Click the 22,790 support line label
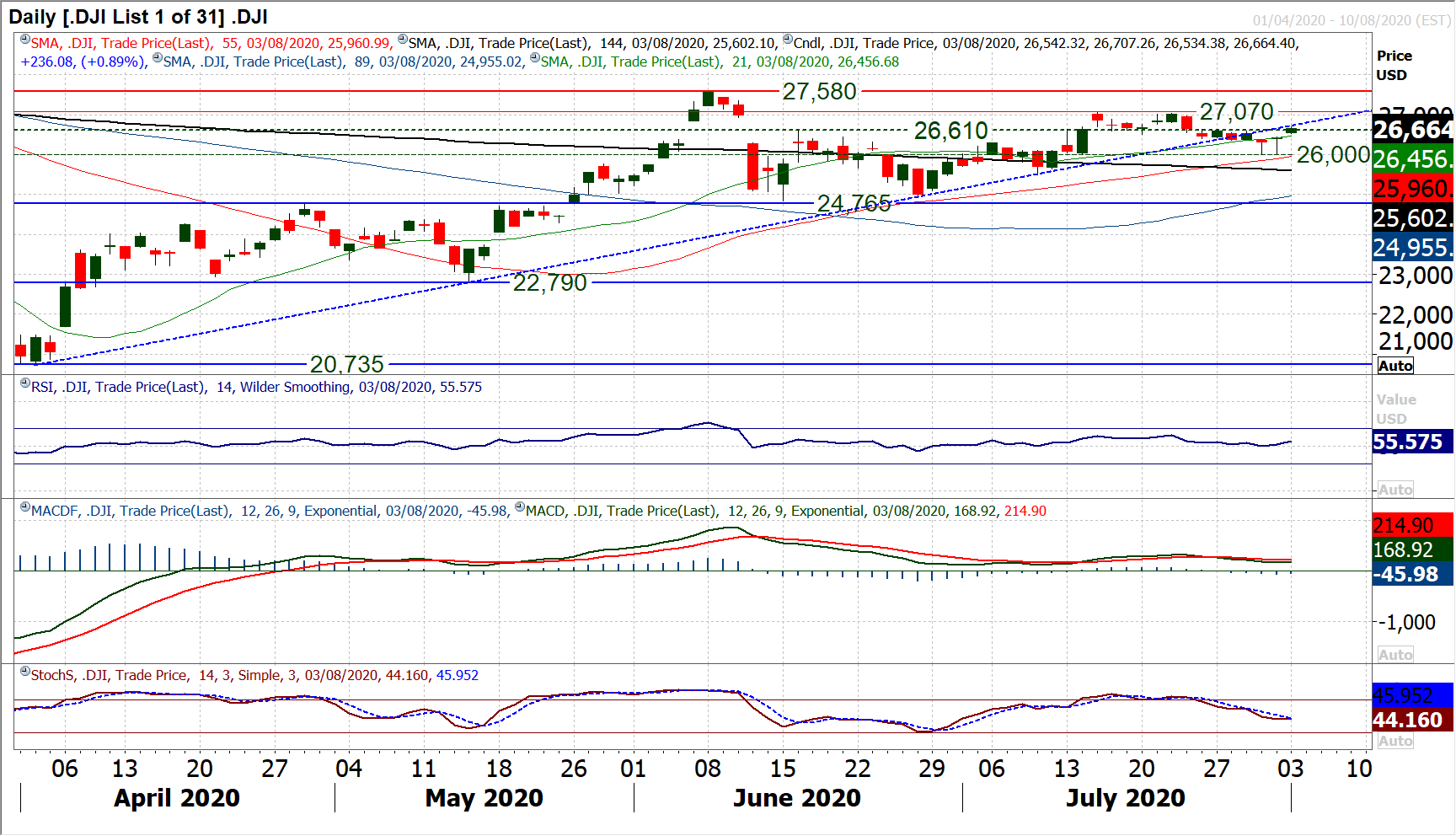The width and height of the screenshot is (1456, 836). [x=549, y=282]
